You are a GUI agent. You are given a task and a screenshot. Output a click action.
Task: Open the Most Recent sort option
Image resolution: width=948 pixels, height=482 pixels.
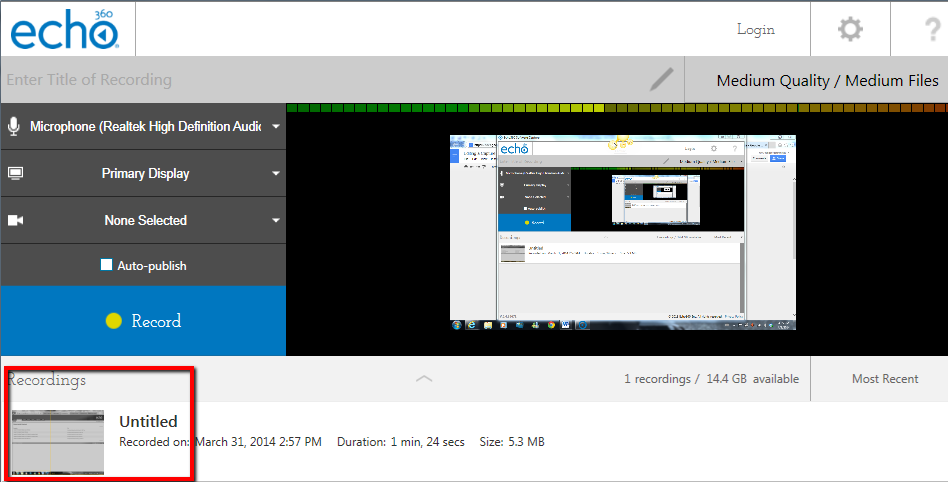click(885, 379)
